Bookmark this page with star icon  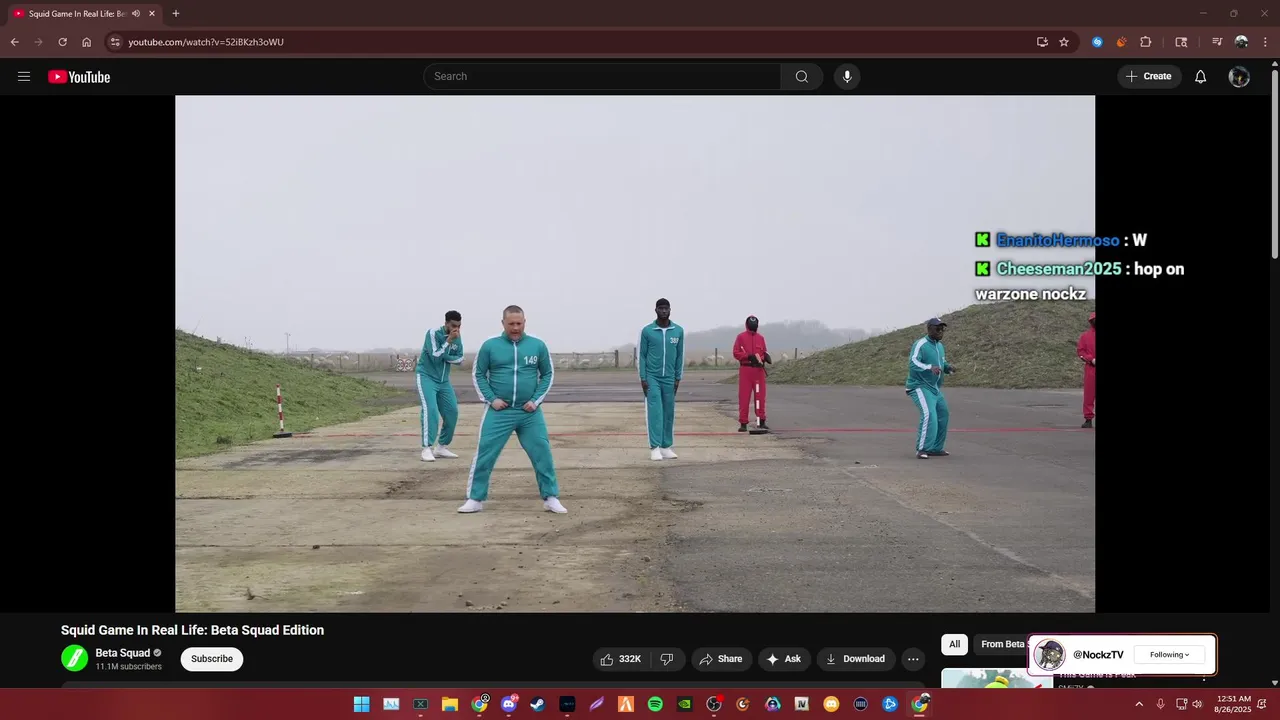(x=1064, y=42)
